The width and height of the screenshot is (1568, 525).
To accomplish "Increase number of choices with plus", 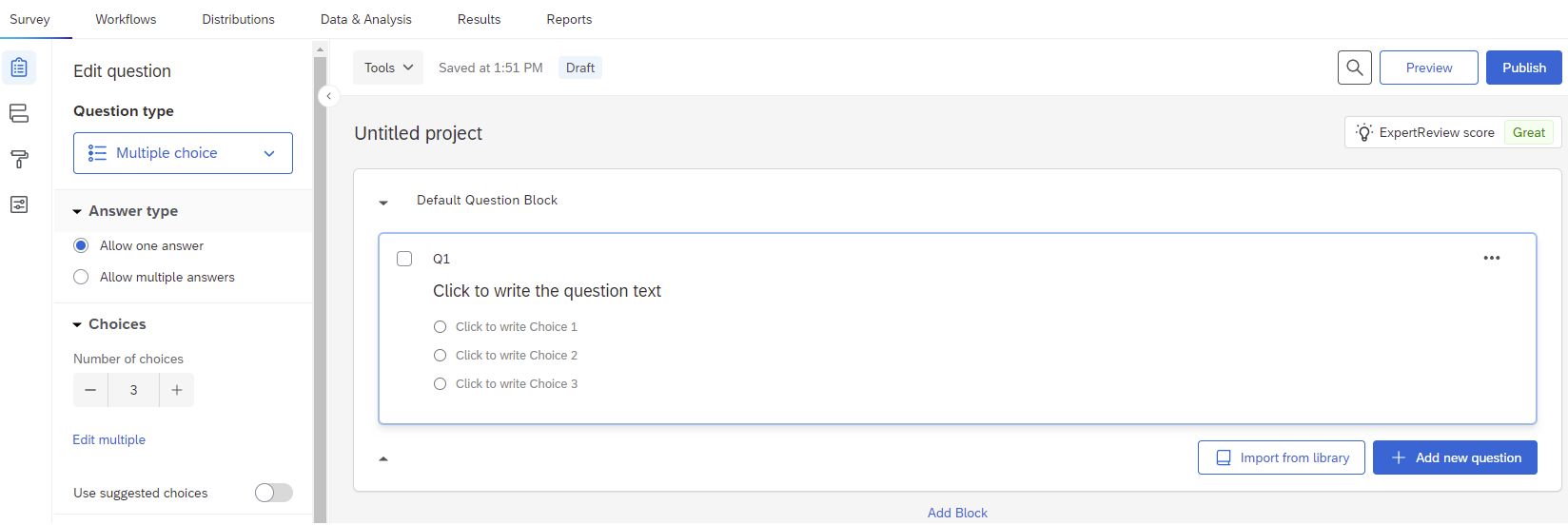I will pyautogui.click(x=177, y=390).
